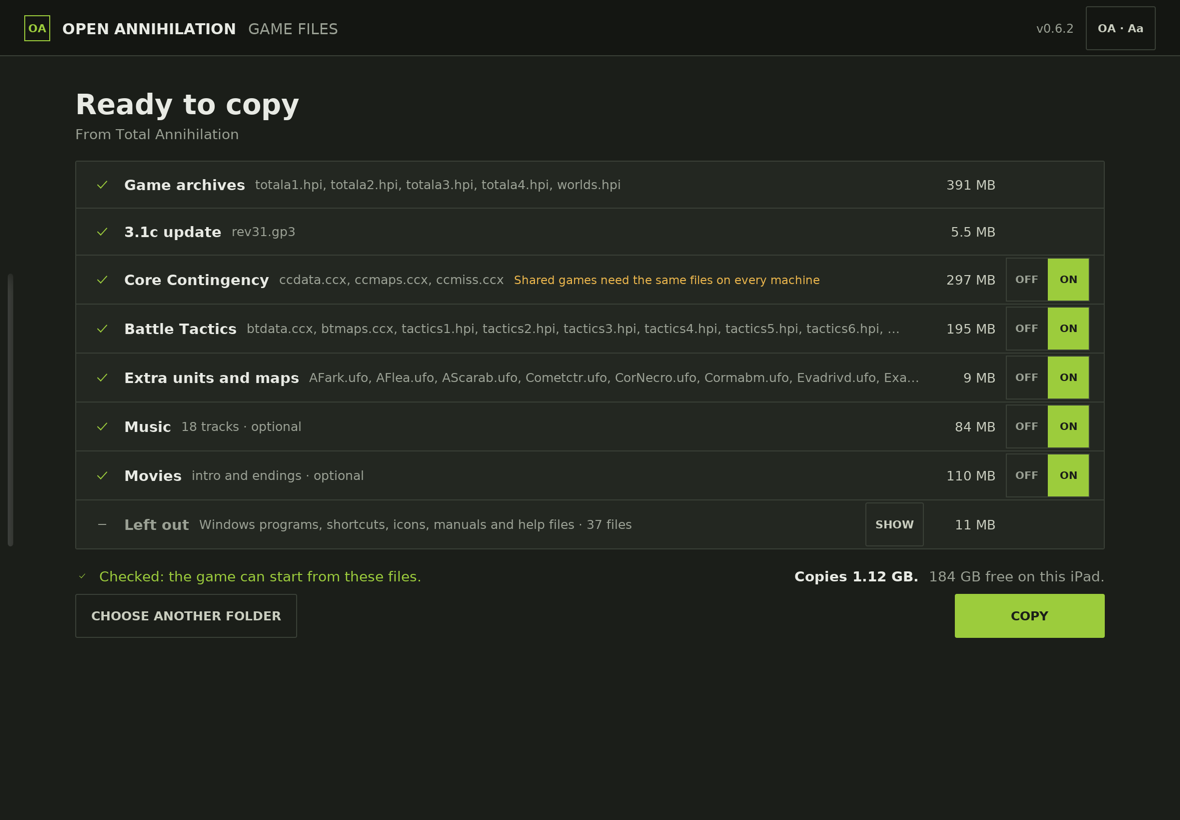Disable Extra units and maps
This screenshot has width=1180, height=820.
[x=1026, y=378]
